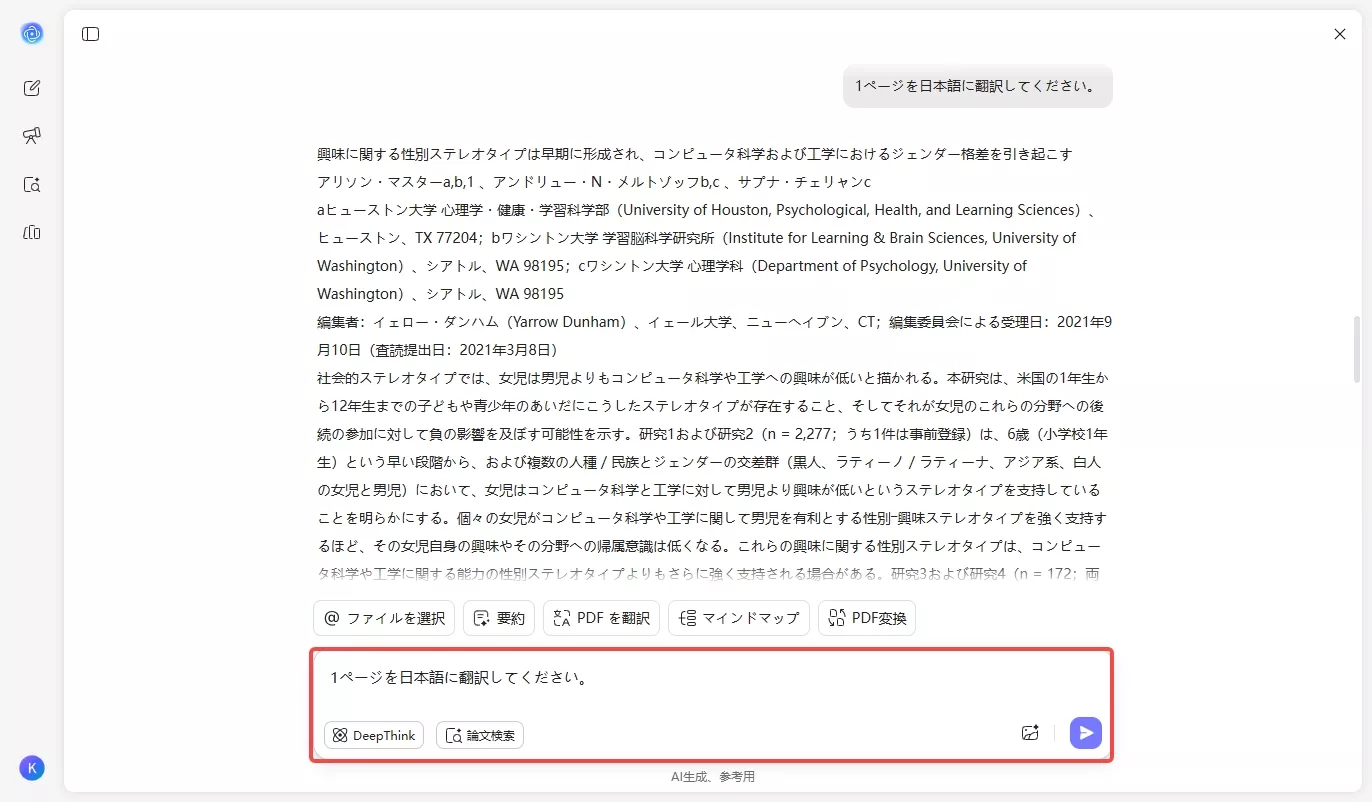This screenshot has width=1372, height=802.
Task: Enable DeepThink mode
Action: coord(373,735)
